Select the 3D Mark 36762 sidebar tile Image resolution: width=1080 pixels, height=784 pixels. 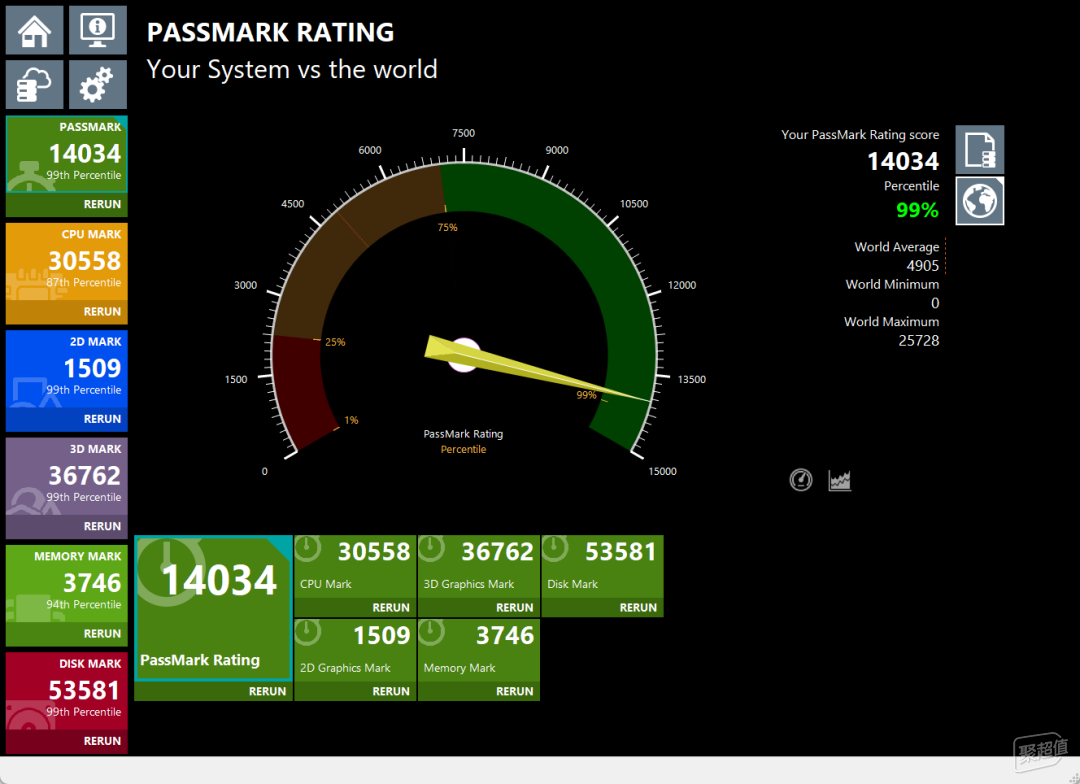tap(67, 477)
